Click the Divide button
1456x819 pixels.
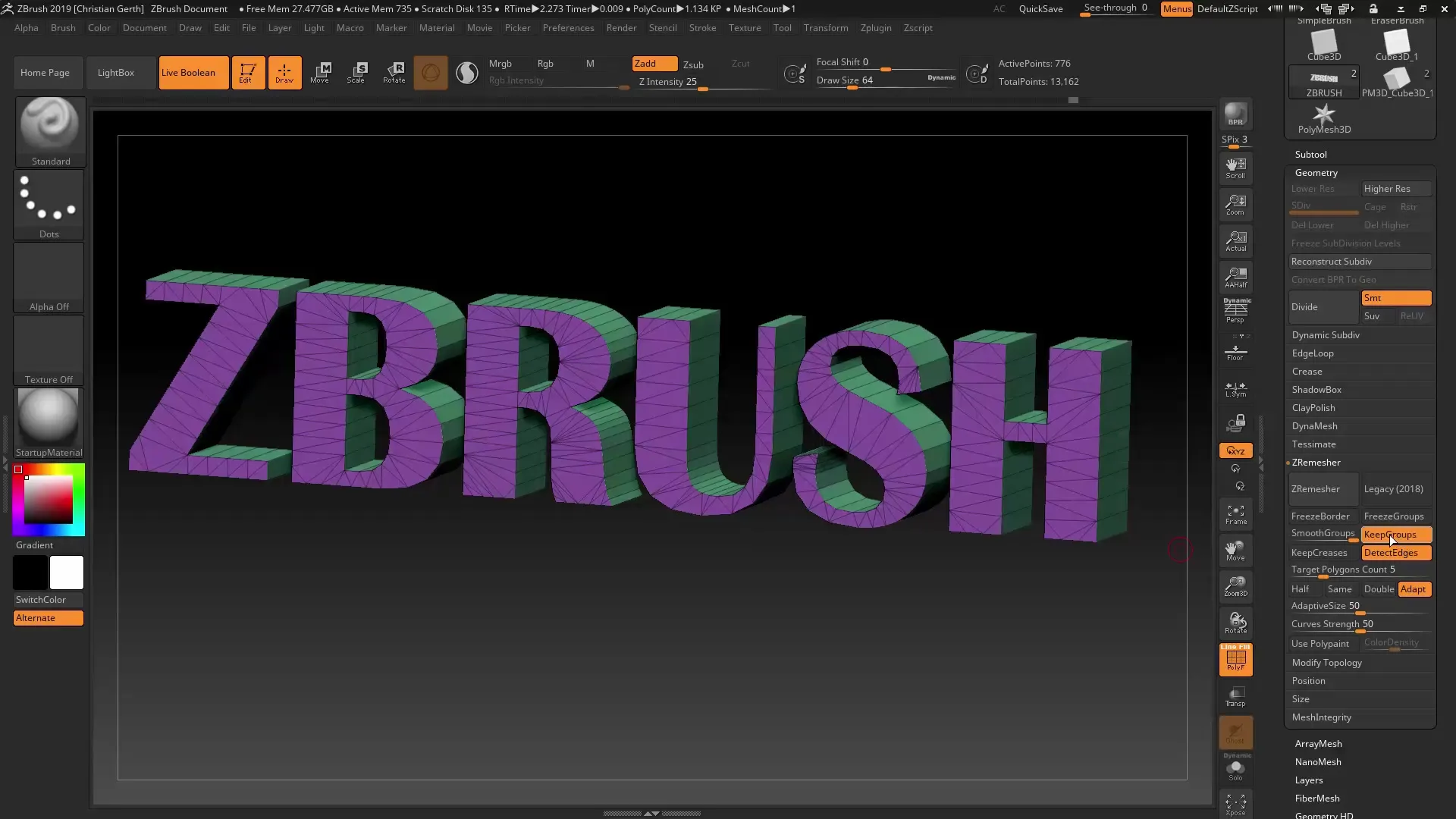pos(1323,307)
